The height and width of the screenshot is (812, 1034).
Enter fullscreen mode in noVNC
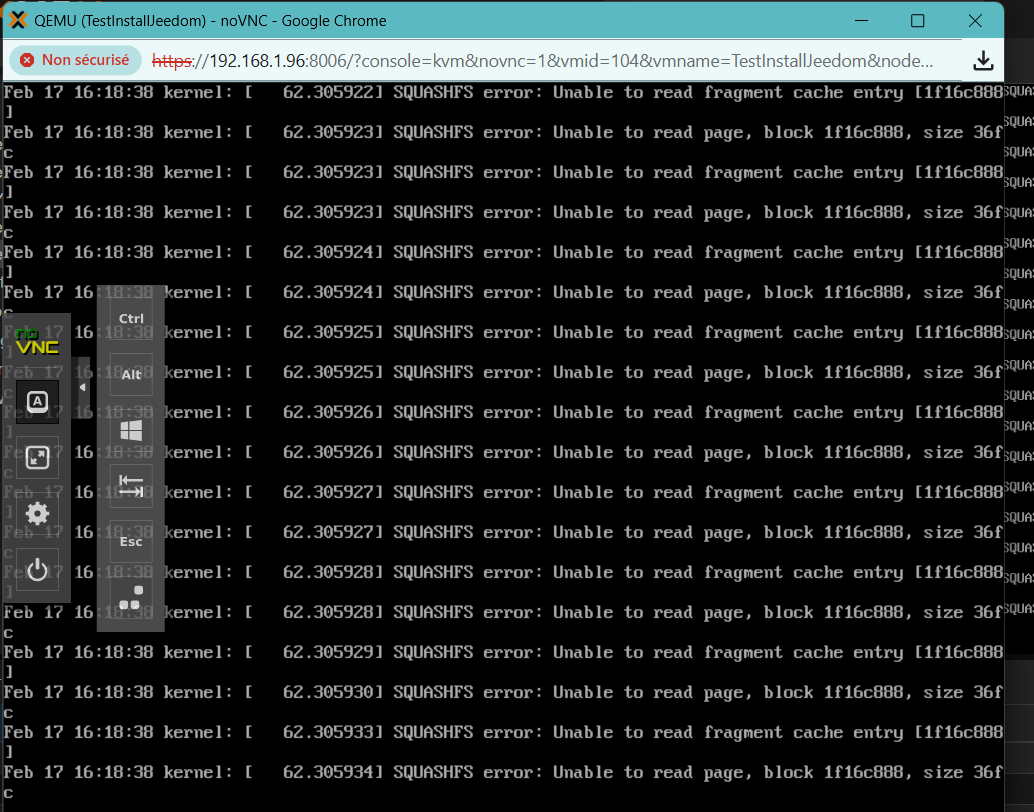[x=37, y=458]
